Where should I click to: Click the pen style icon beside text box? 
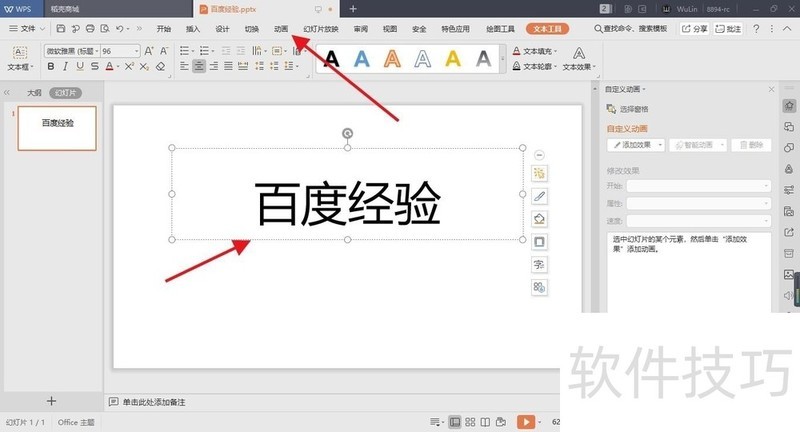click(539, 196)
